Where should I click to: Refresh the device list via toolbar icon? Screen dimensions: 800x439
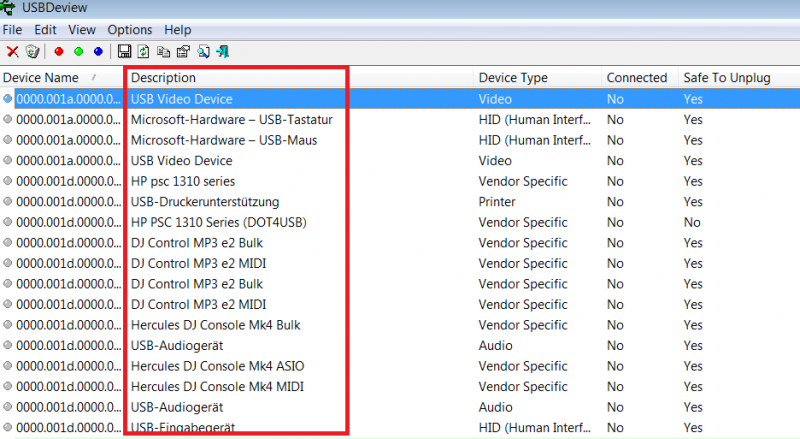(x=144, y=51)
